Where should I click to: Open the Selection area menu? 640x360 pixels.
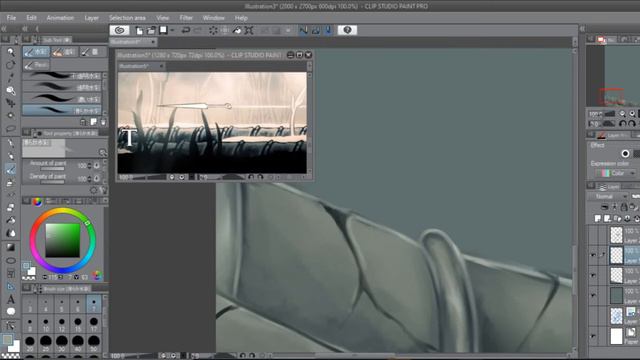point(127,18)
